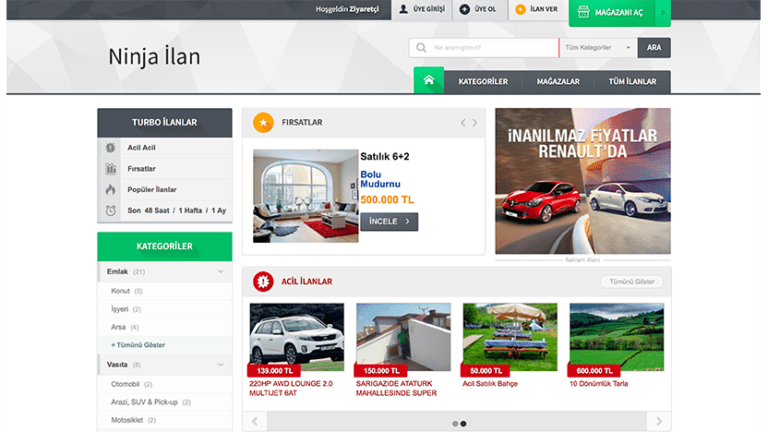Screen dimensions: 768x432
Task: Open the Acil Satılık Bahçe photo
Action: (x=510, y=337)
